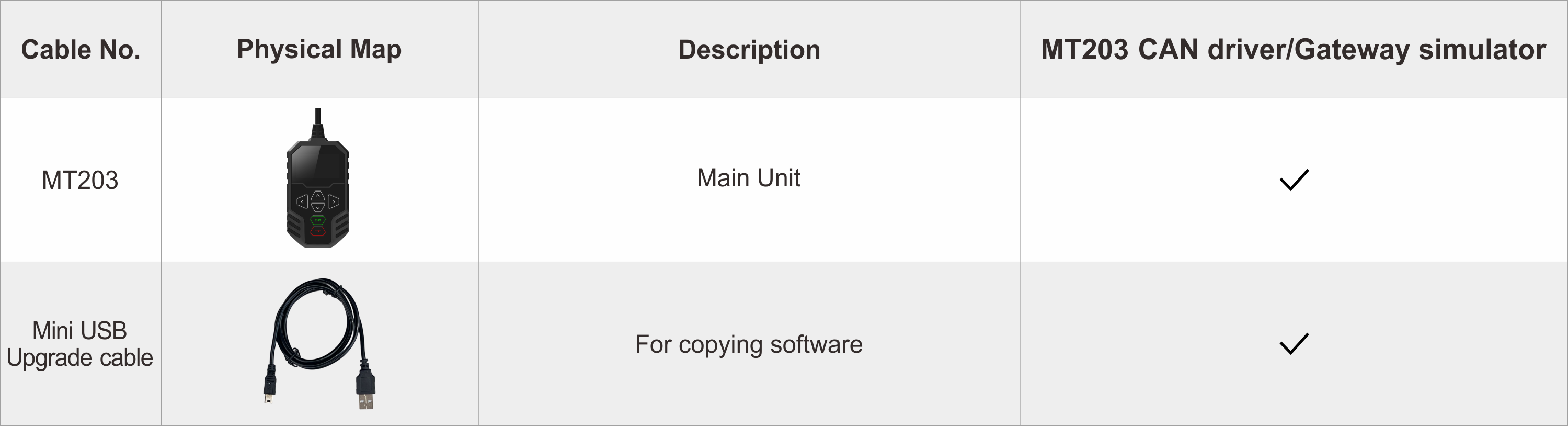Click the checkmark in the copying software row

tap(1294, 344)
